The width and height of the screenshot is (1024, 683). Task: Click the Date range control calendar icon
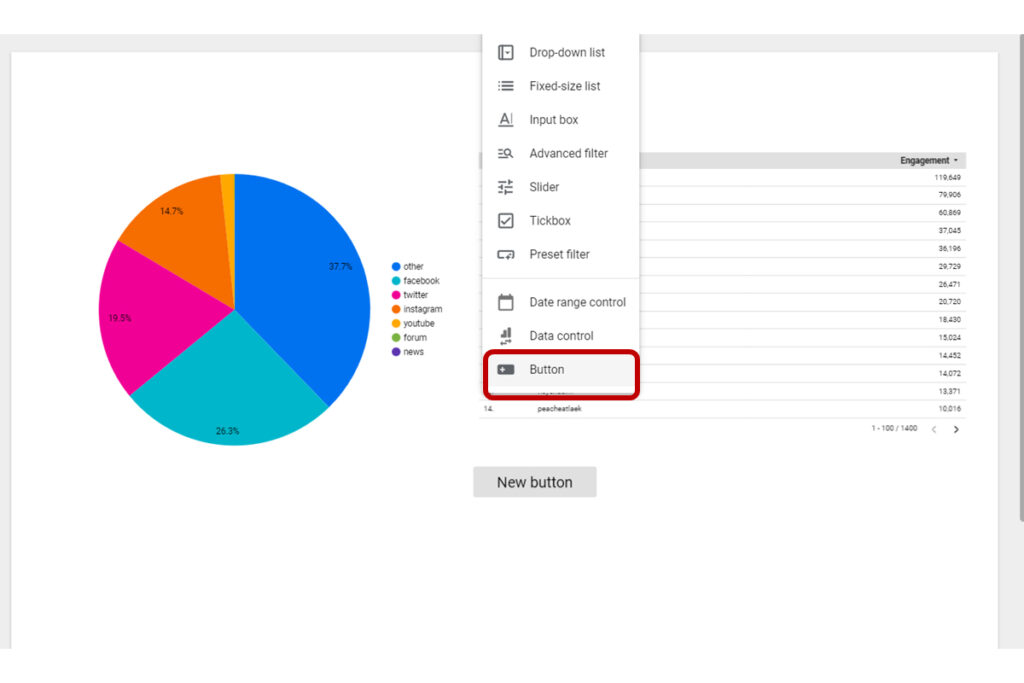click(x=505, y=302)
